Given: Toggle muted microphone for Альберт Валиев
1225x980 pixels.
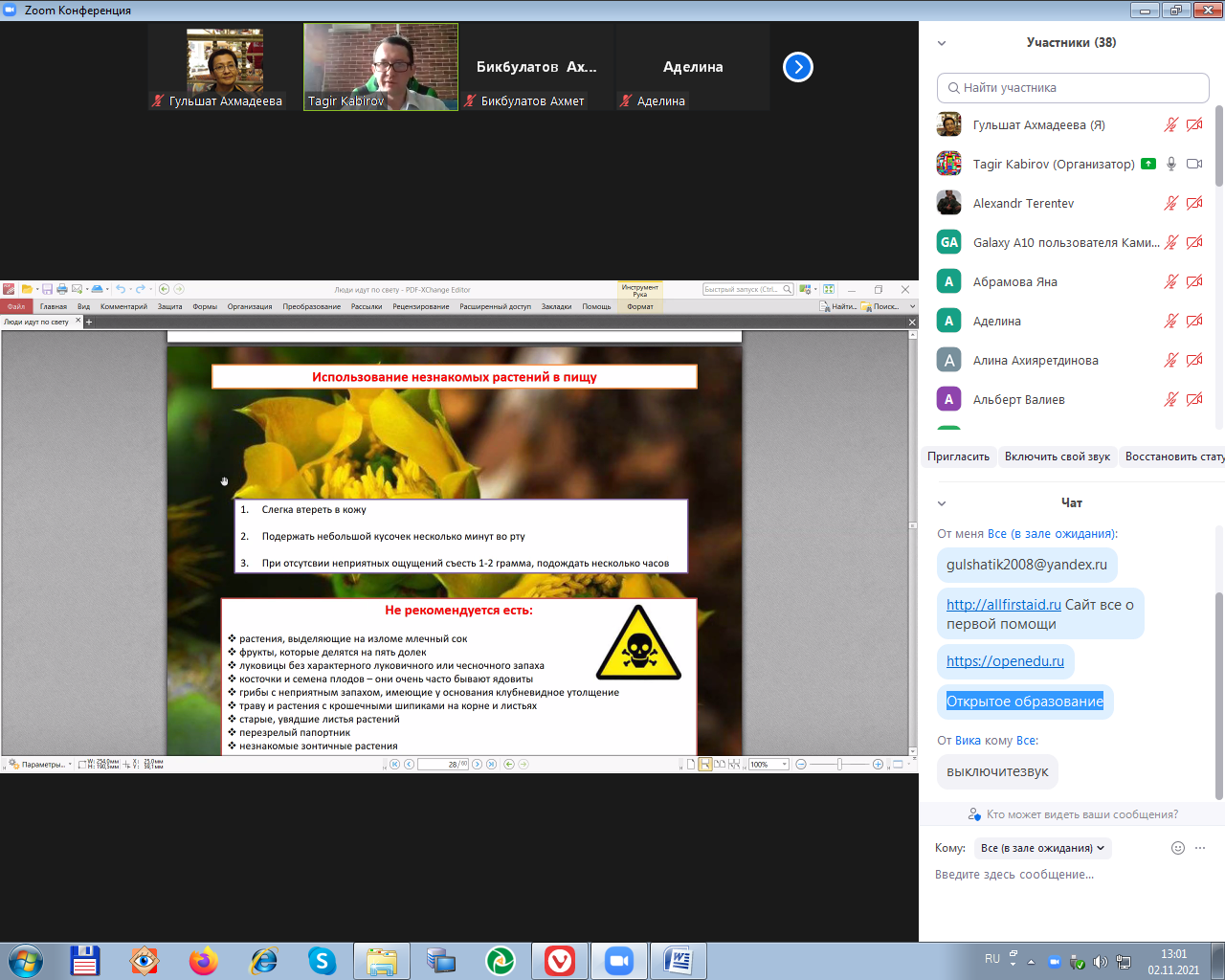Looking at the screenshot, I should [1170, 399].
